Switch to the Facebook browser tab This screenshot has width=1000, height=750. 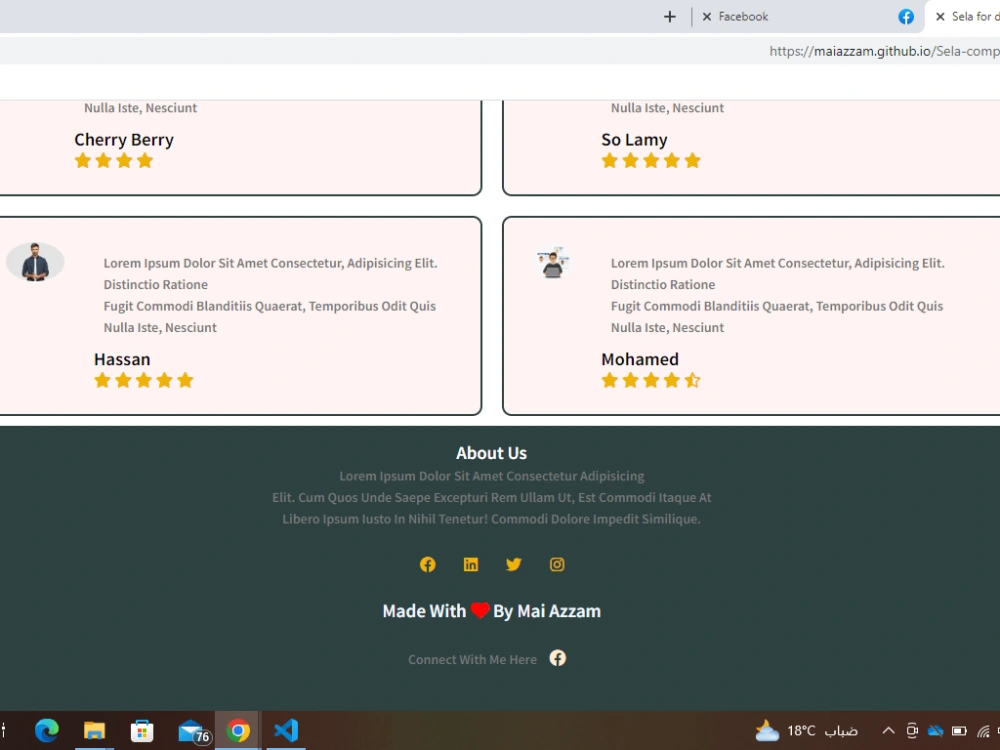pos(807,17)
